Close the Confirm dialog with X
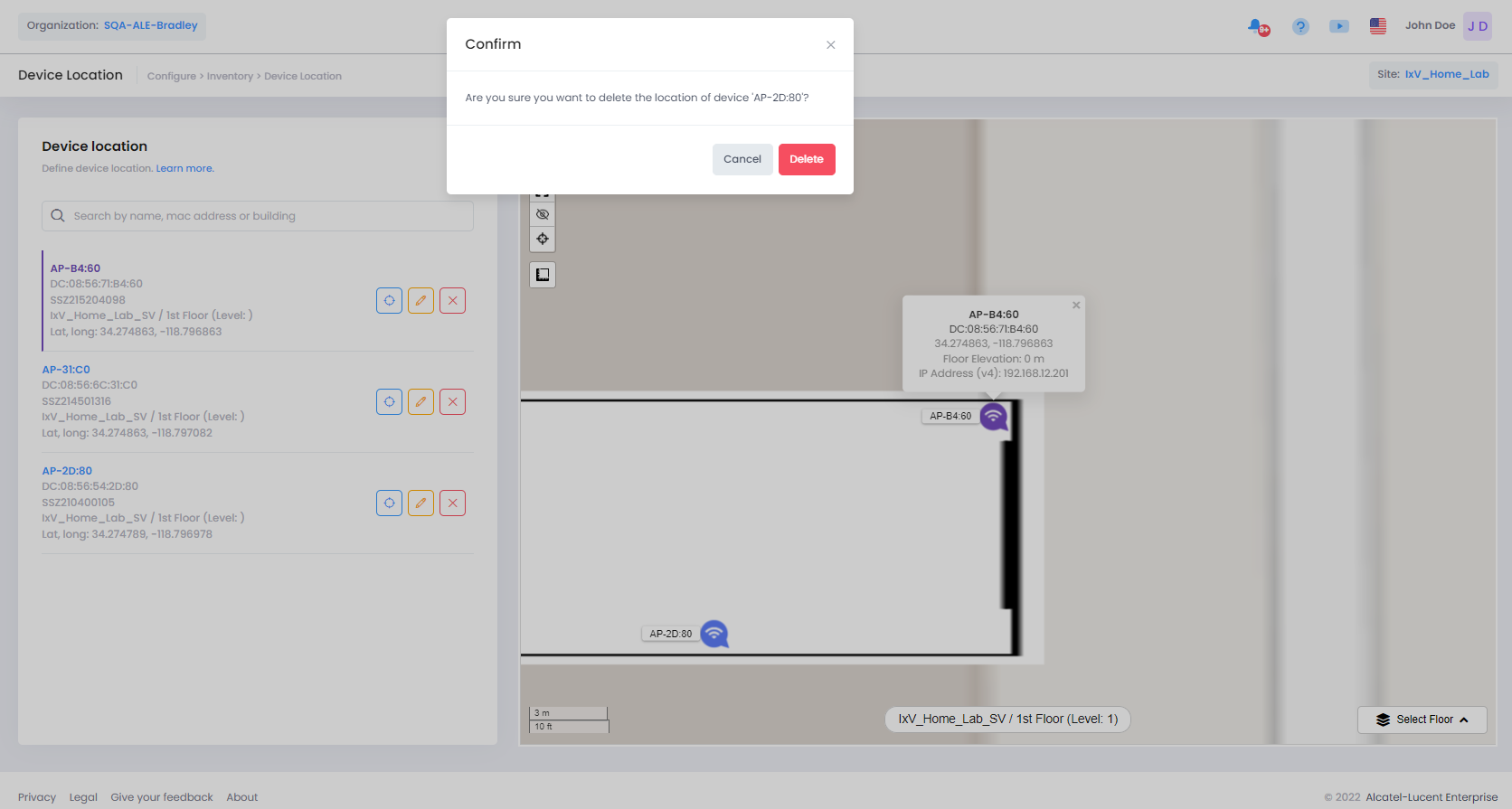Image resolution: width=1512 pixels, height=809 pixels. (x=830, y=45)
